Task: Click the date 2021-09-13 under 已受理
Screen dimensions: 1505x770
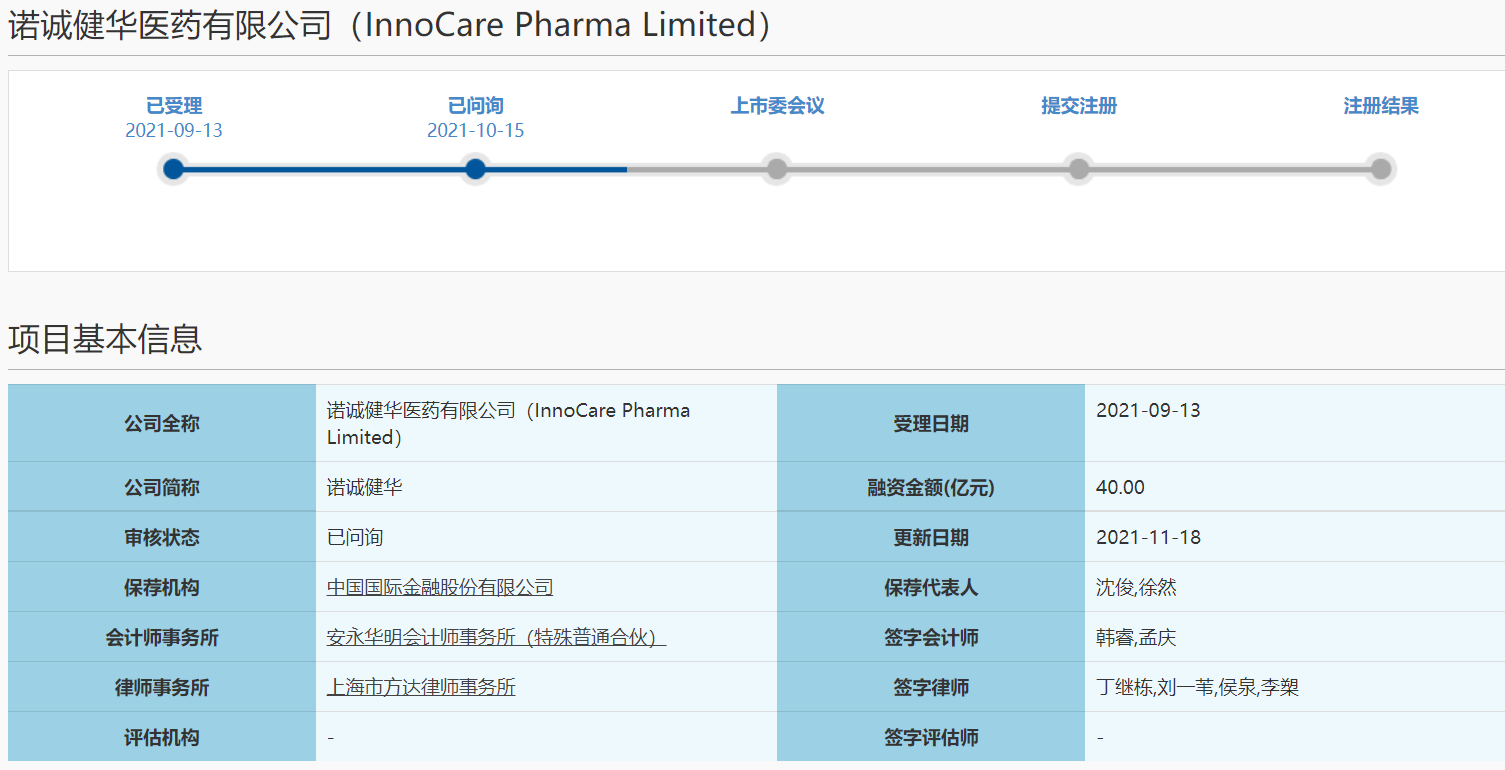Action: 174,131
